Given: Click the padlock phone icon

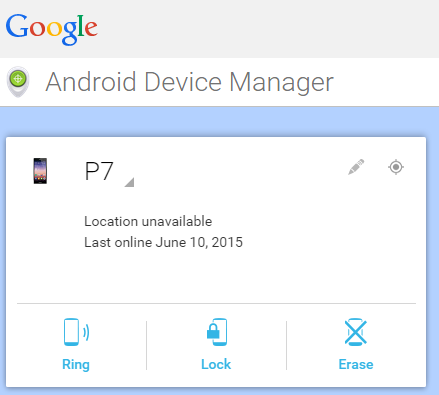Looking at the screenshot, I should click(217, 332).
